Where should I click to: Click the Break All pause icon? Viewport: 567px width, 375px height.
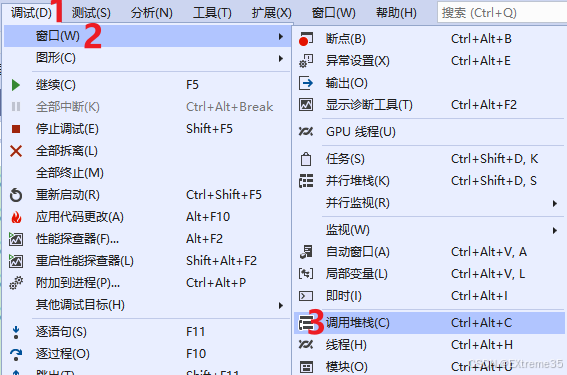tap(16, 107)
